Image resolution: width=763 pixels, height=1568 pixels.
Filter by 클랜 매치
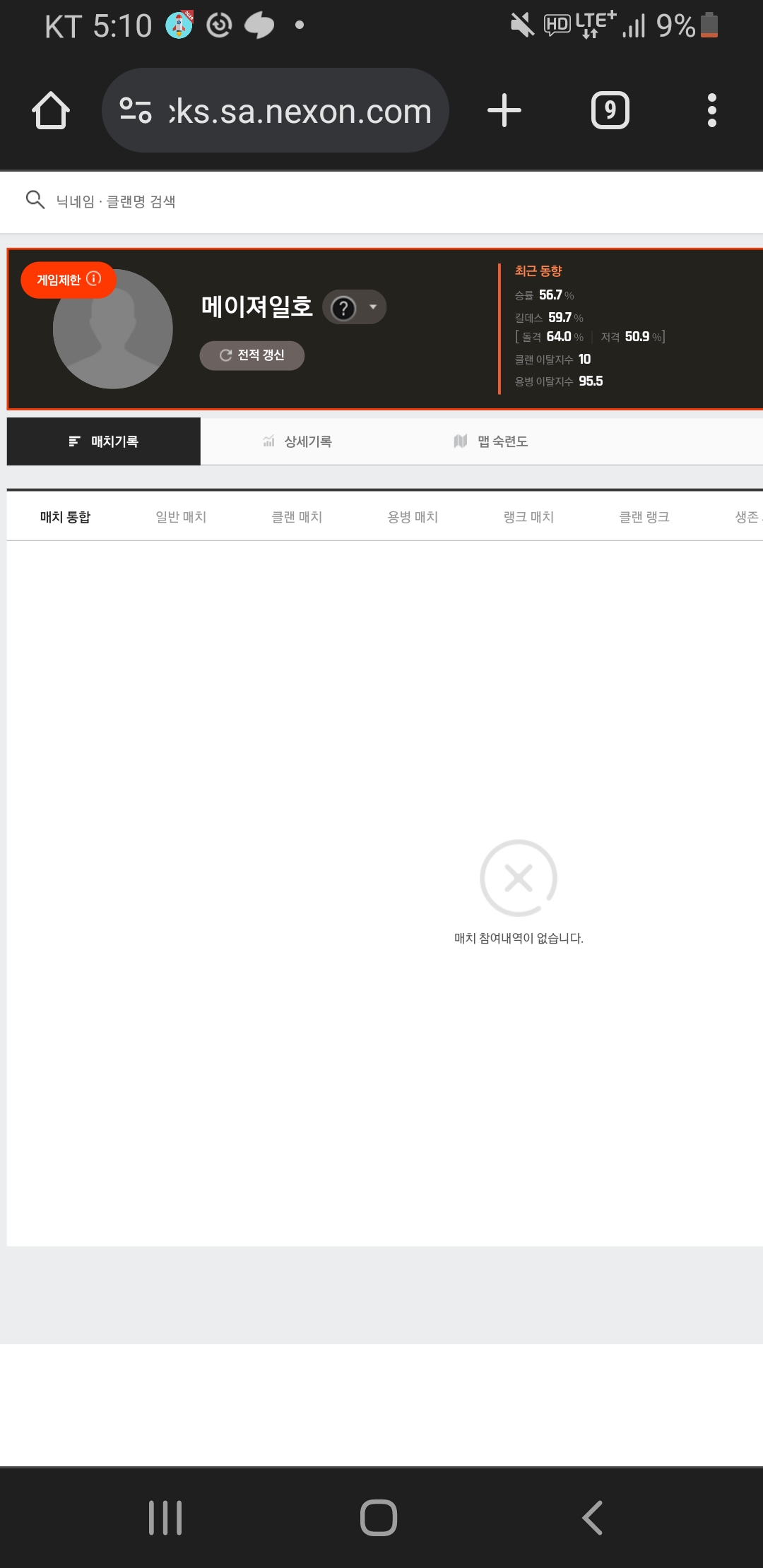pyautogui.click(x=297, y=517)
